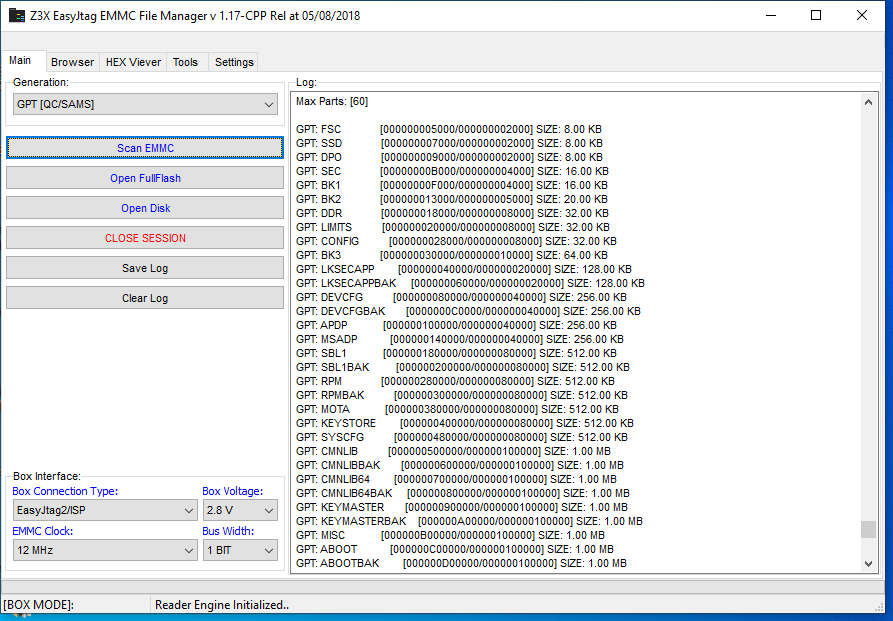
Task: Select the GPT: DDR log entry
Action: 452,213
